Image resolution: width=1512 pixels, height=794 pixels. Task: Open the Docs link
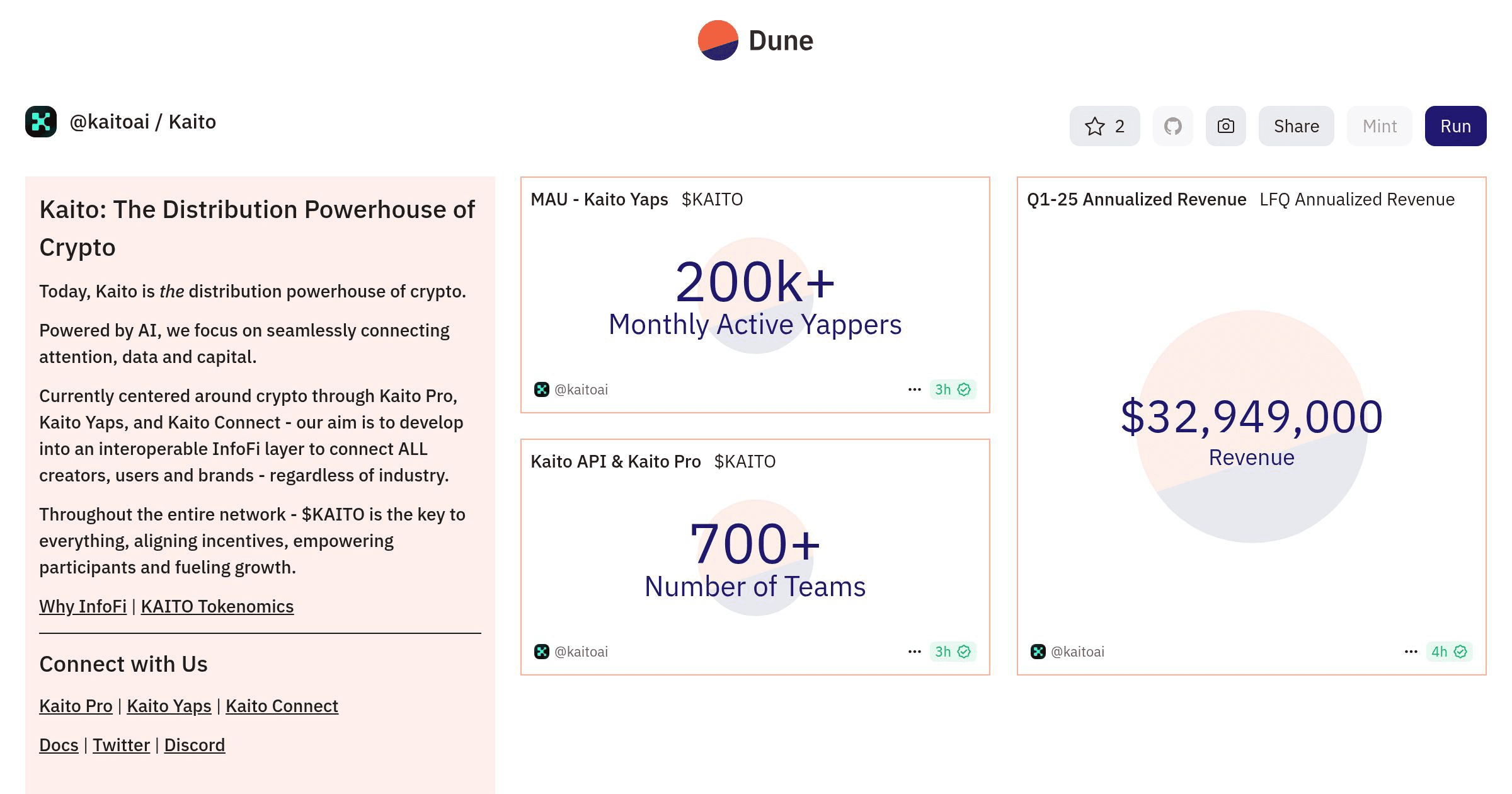[59, 745]
